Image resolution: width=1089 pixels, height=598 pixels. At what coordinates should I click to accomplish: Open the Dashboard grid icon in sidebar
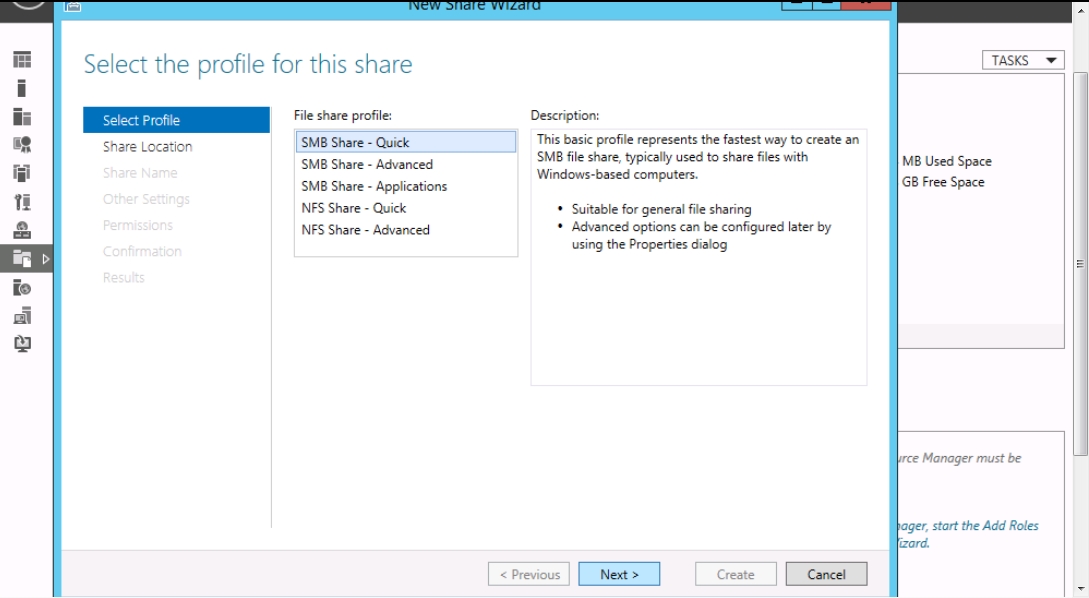22,60
